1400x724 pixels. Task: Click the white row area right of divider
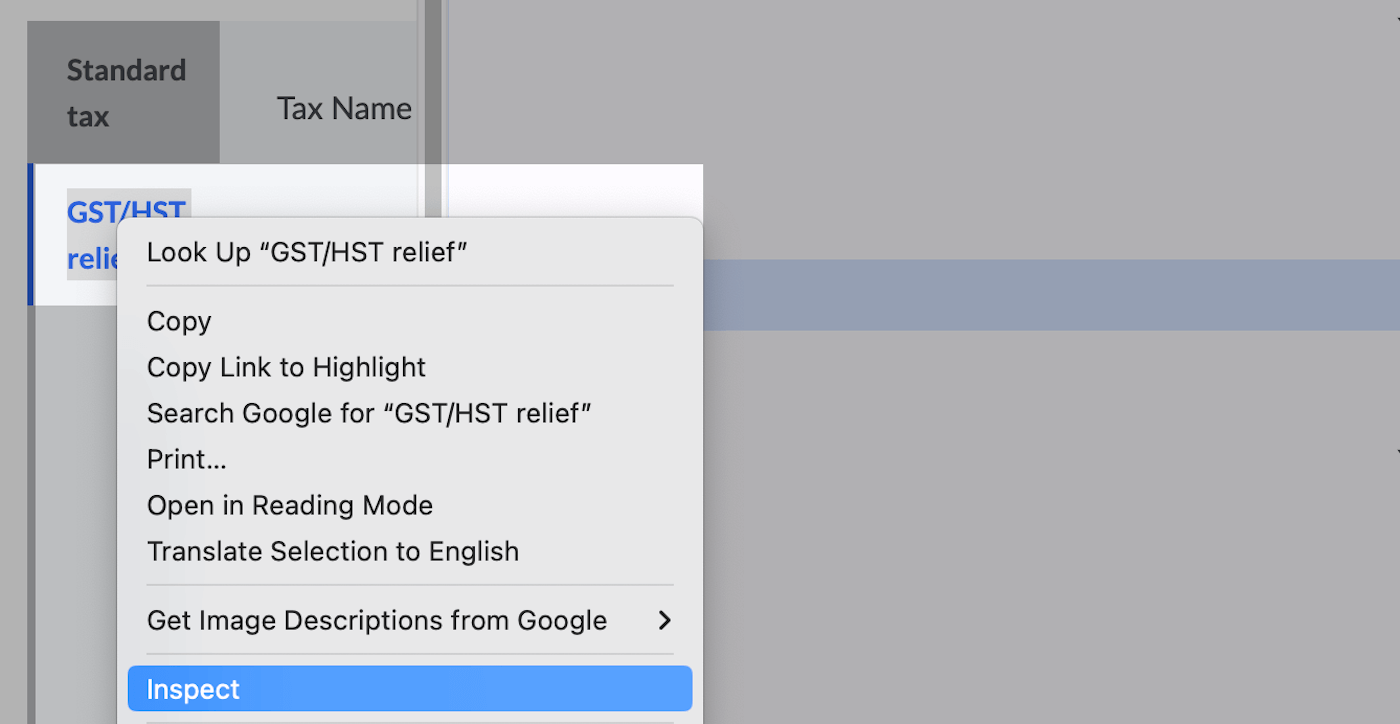(x=575, y=190)
